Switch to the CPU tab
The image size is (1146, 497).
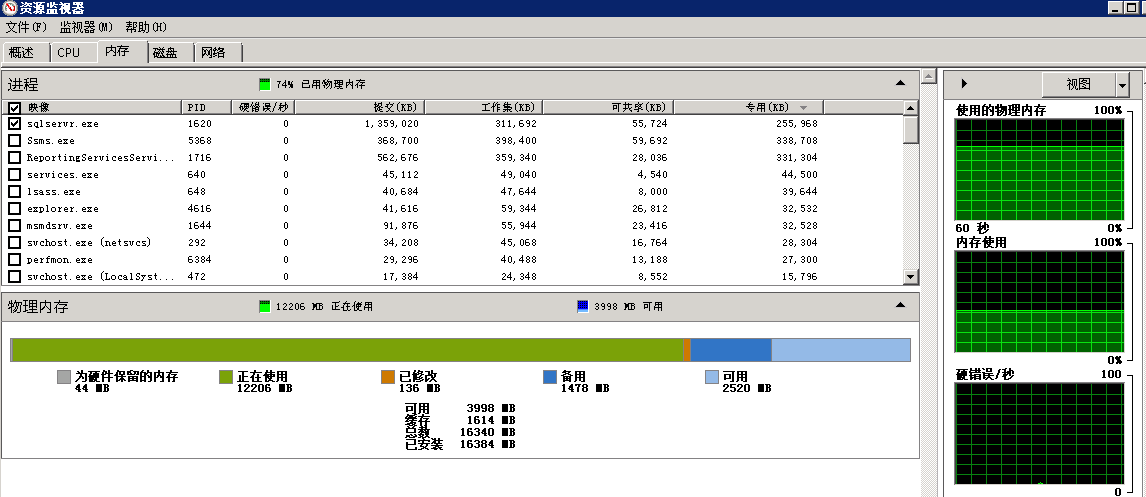[x=68, y=53]
